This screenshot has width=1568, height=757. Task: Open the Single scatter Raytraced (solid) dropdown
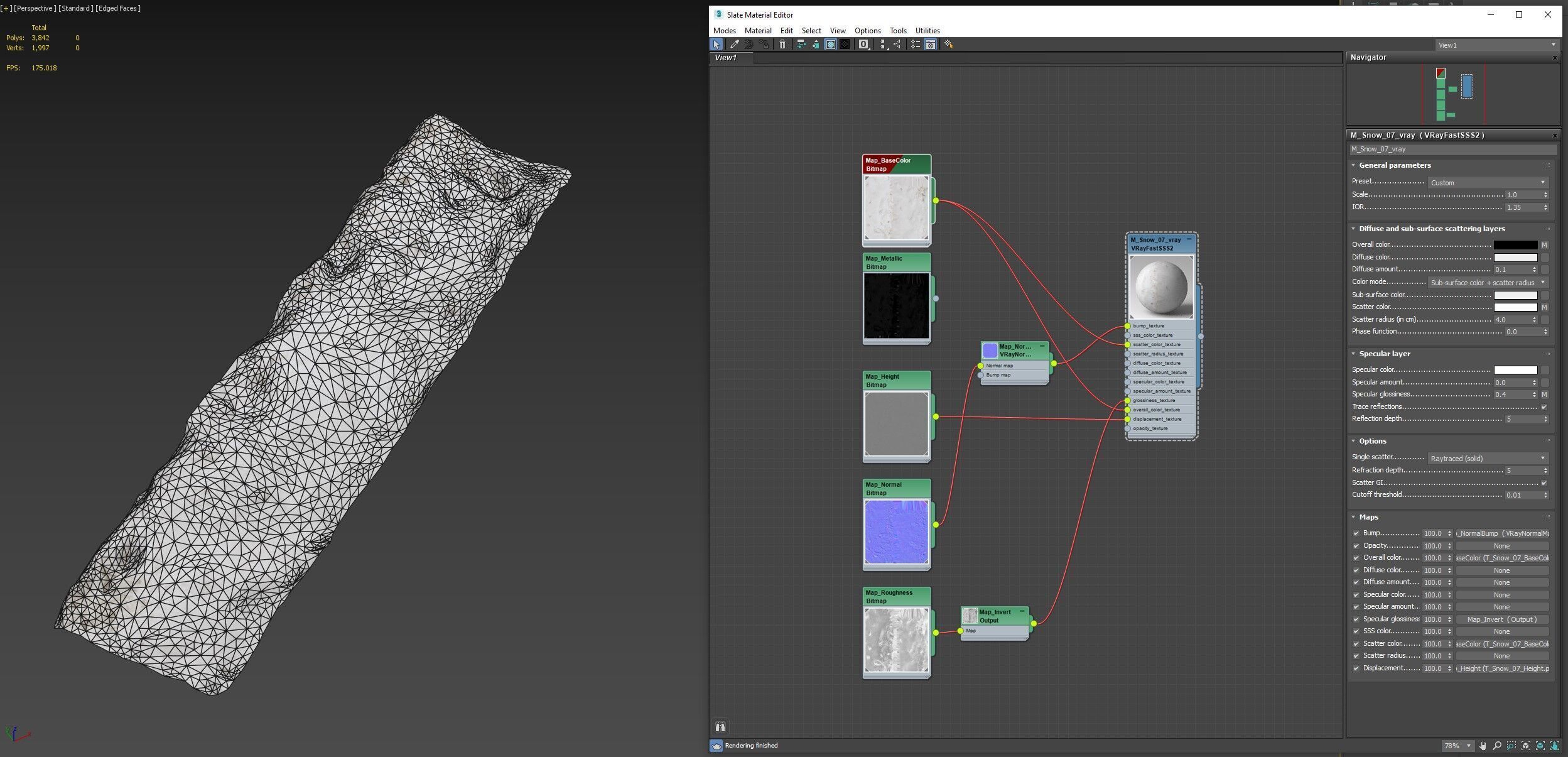pyautogui.click(x=1487, y=459)
